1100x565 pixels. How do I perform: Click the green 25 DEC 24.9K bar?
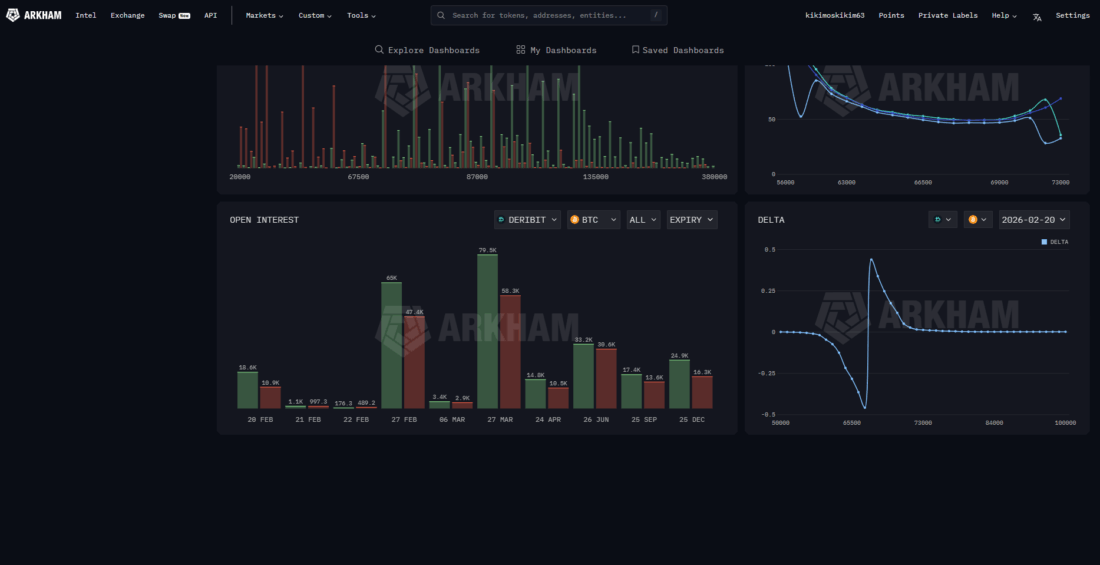pyautogui.click(x=680, y=384)
